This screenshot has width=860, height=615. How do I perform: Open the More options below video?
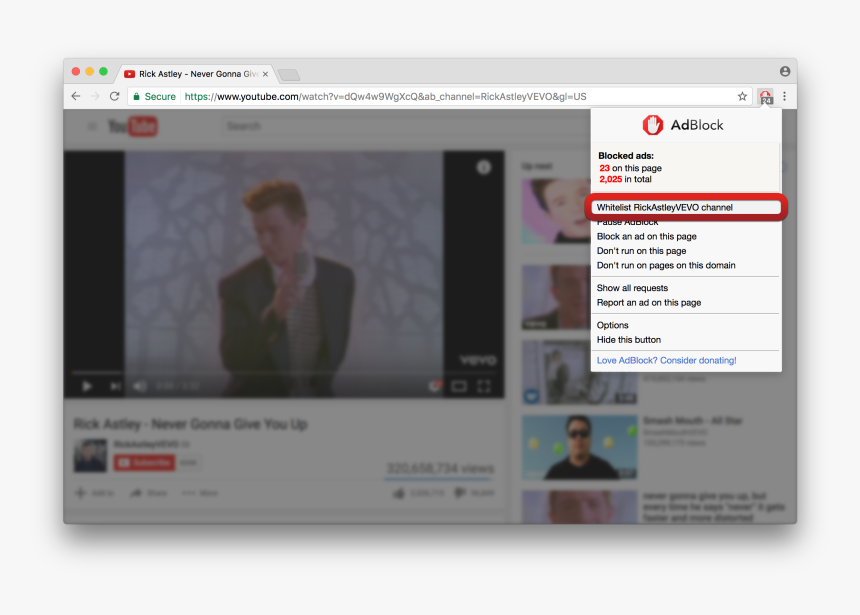200,493
